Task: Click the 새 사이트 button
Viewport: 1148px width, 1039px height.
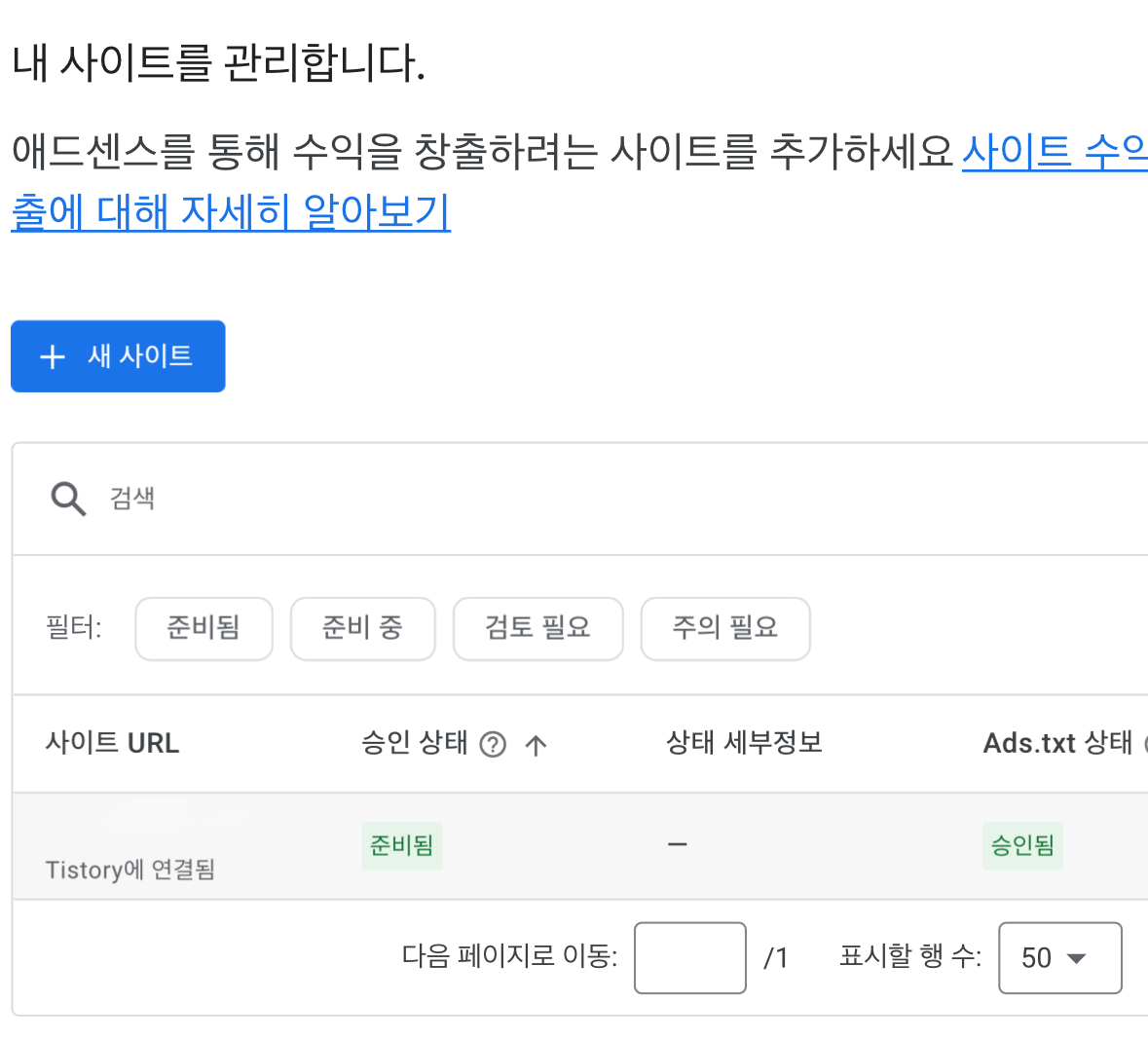Action: pyautogui.click(x=117, y=356)
